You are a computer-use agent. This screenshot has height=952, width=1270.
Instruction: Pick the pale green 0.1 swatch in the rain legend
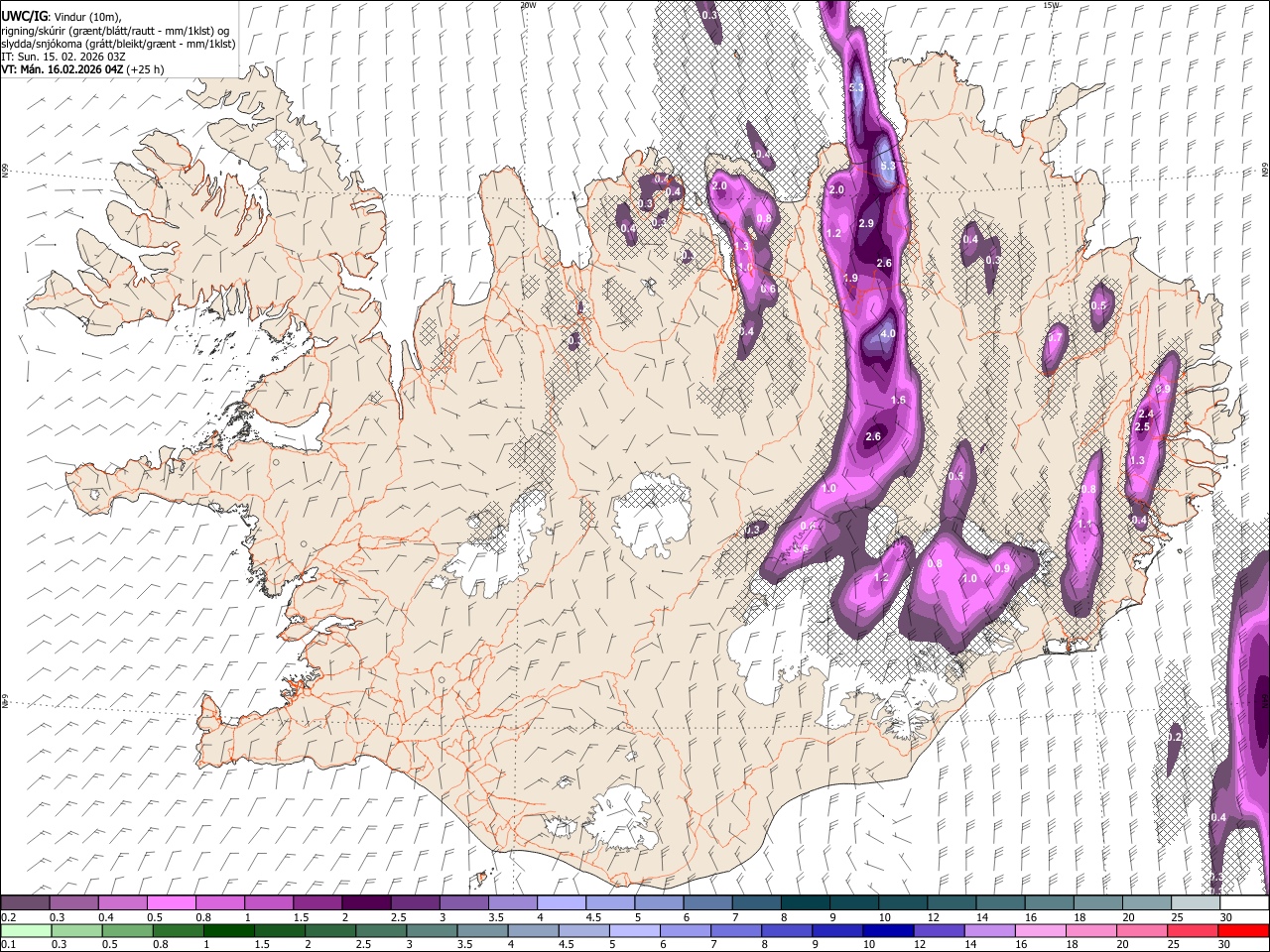[x=26, y=930]
